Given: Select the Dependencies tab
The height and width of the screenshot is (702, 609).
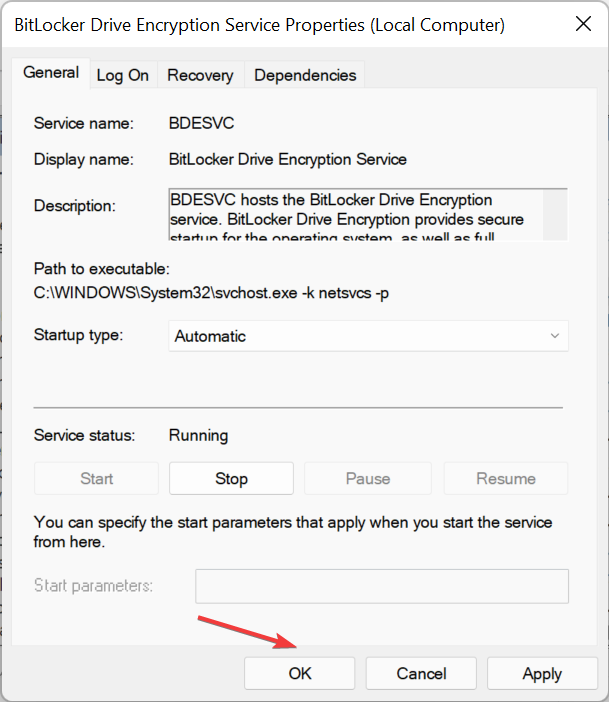Looking at the screenshot, I should click(x=305, y=75).
